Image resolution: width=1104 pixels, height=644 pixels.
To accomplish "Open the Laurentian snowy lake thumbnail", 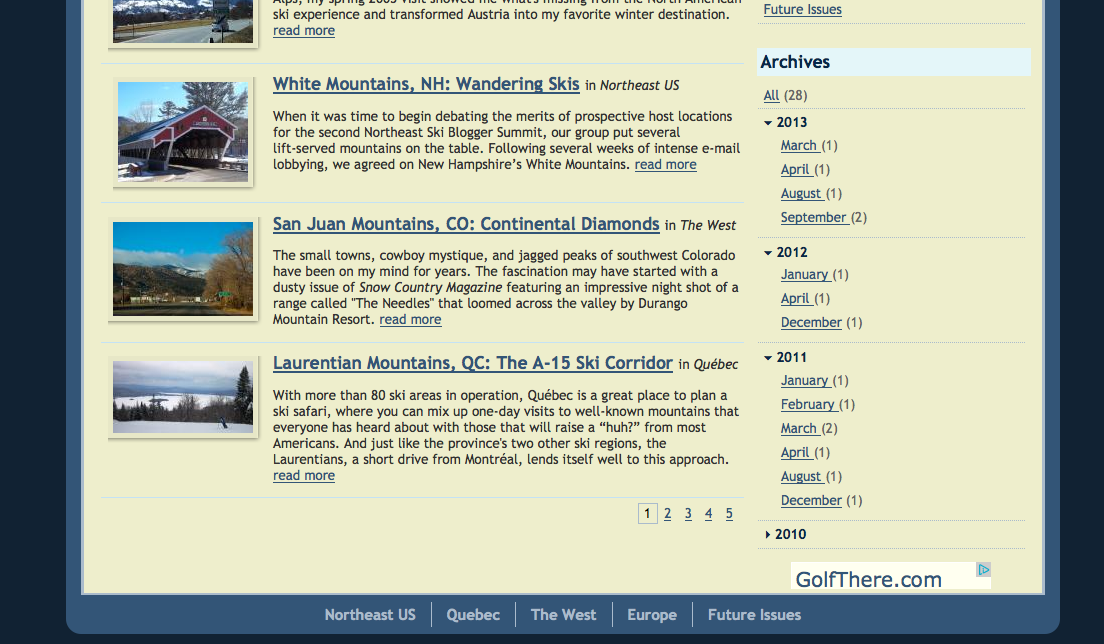I will 183,396.
